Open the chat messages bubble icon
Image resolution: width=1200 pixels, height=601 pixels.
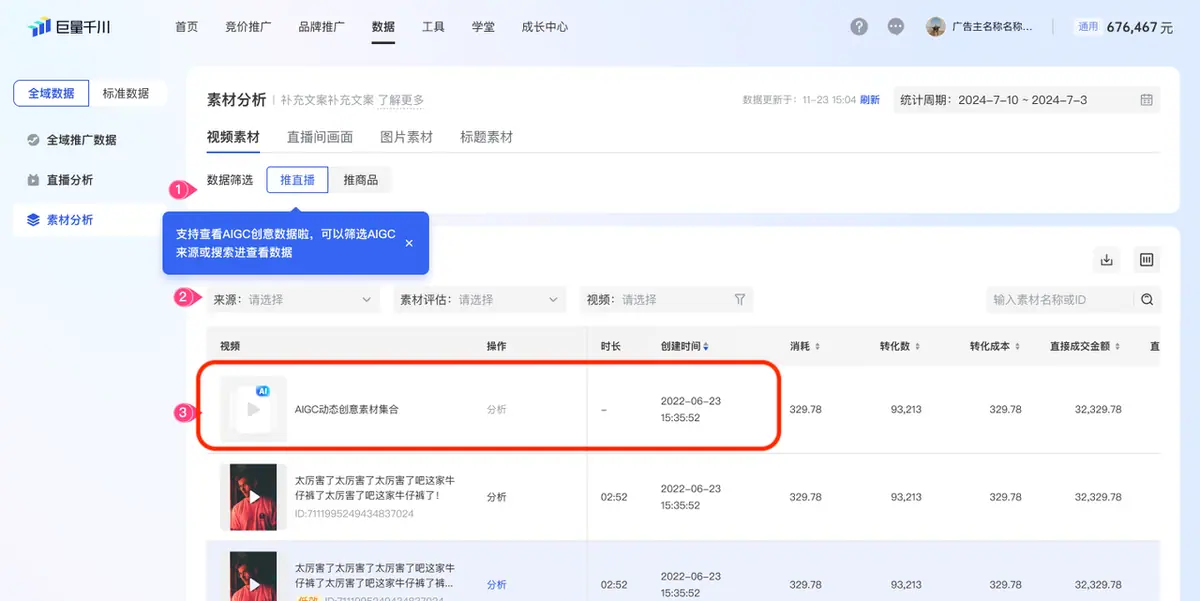pyautogui.click(x=896, y=27)
